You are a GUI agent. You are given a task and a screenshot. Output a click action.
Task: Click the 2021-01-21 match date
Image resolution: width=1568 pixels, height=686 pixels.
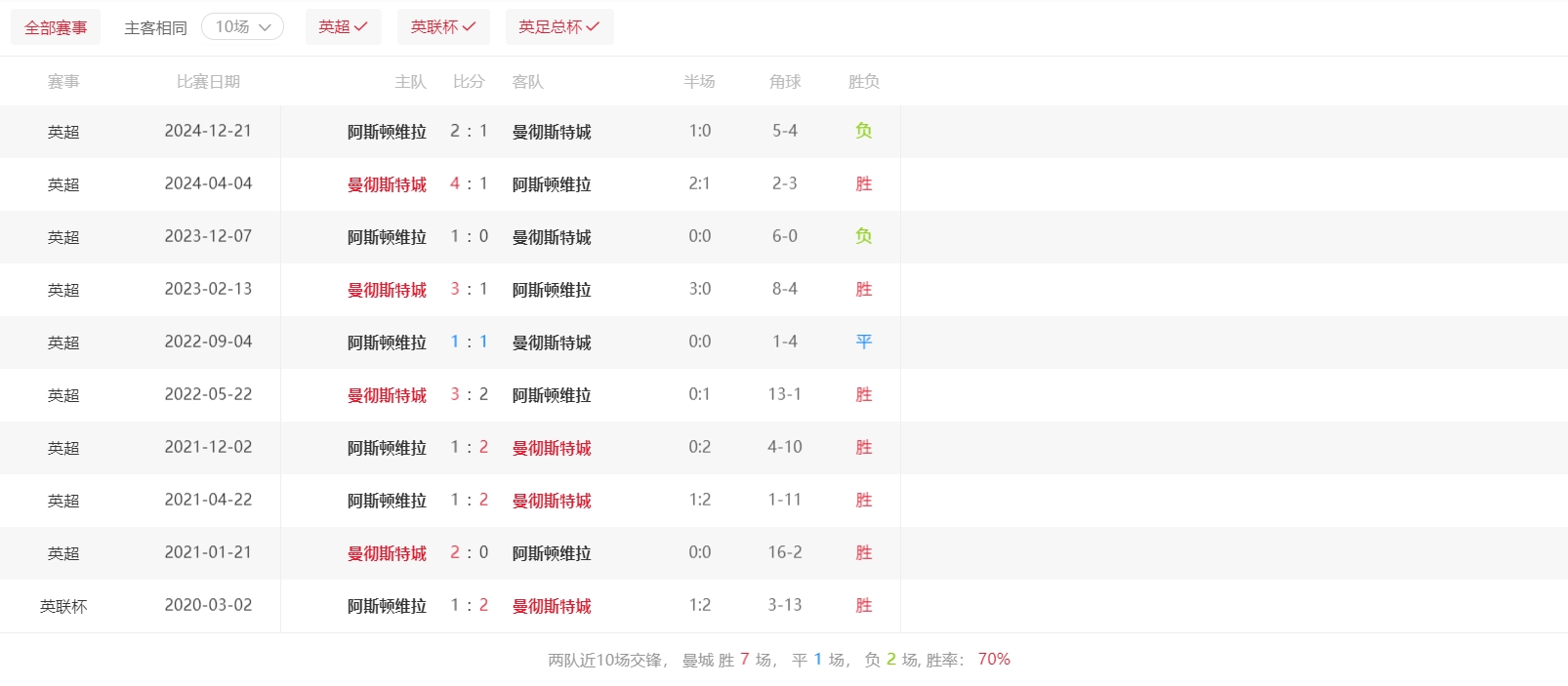tap(208, 552)
